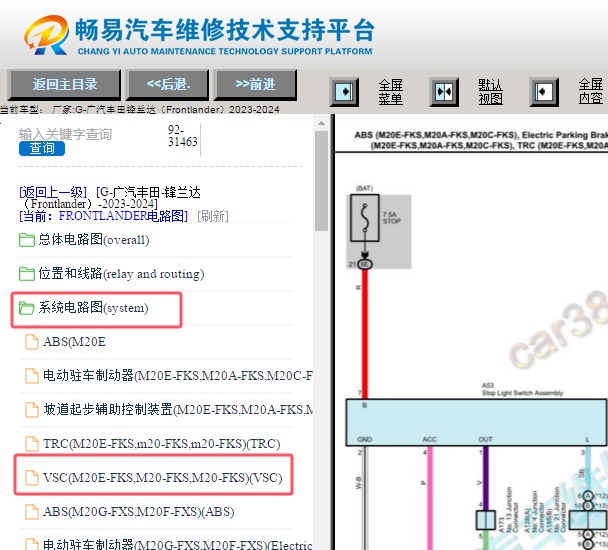Click the 7.5A STOP fuse symbol
This screenshot has height=550, width=608.
[365, 218]
